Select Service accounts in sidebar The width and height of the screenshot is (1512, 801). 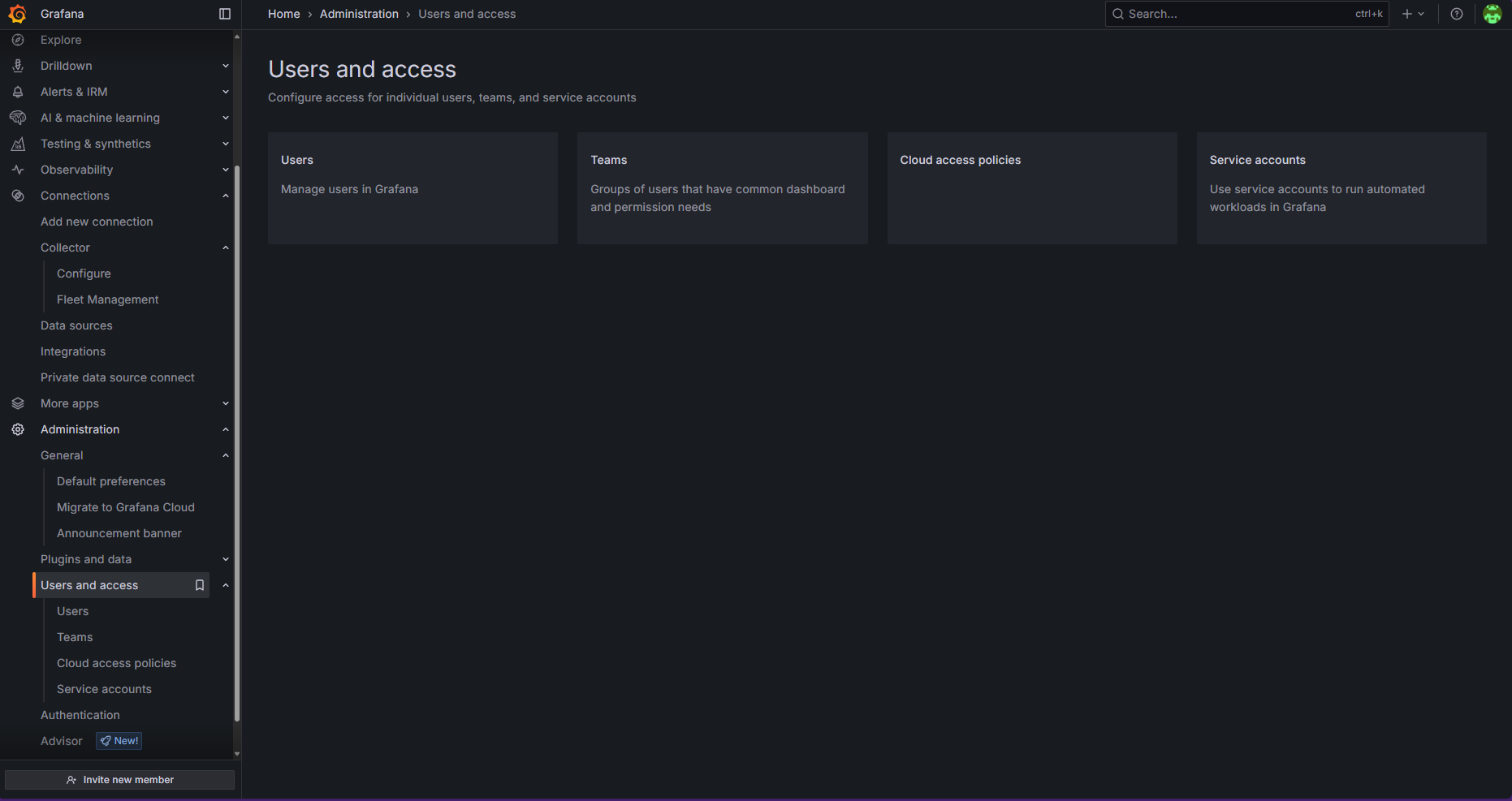(x=104, y=689)
